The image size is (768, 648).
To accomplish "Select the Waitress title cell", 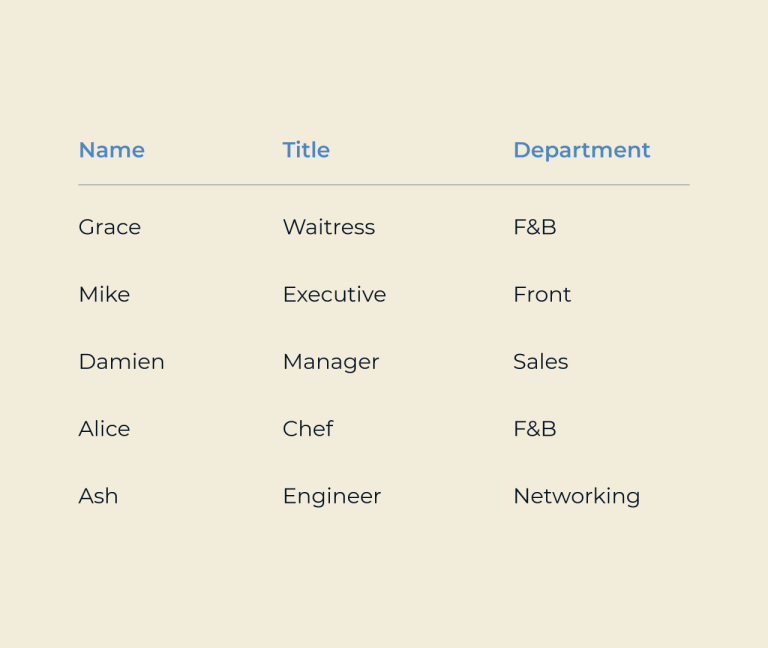I will (x=329, y=227).
